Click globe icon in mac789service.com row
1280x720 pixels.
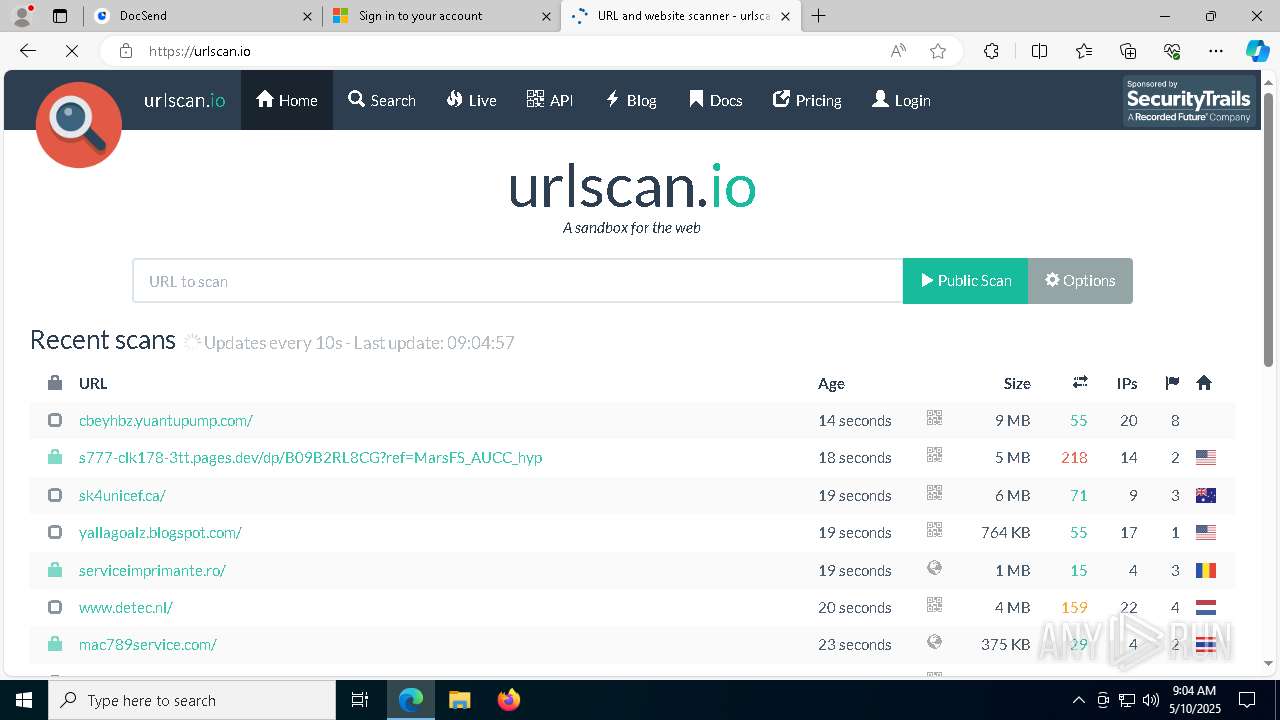pyautogui.click(x=934, y=642)
